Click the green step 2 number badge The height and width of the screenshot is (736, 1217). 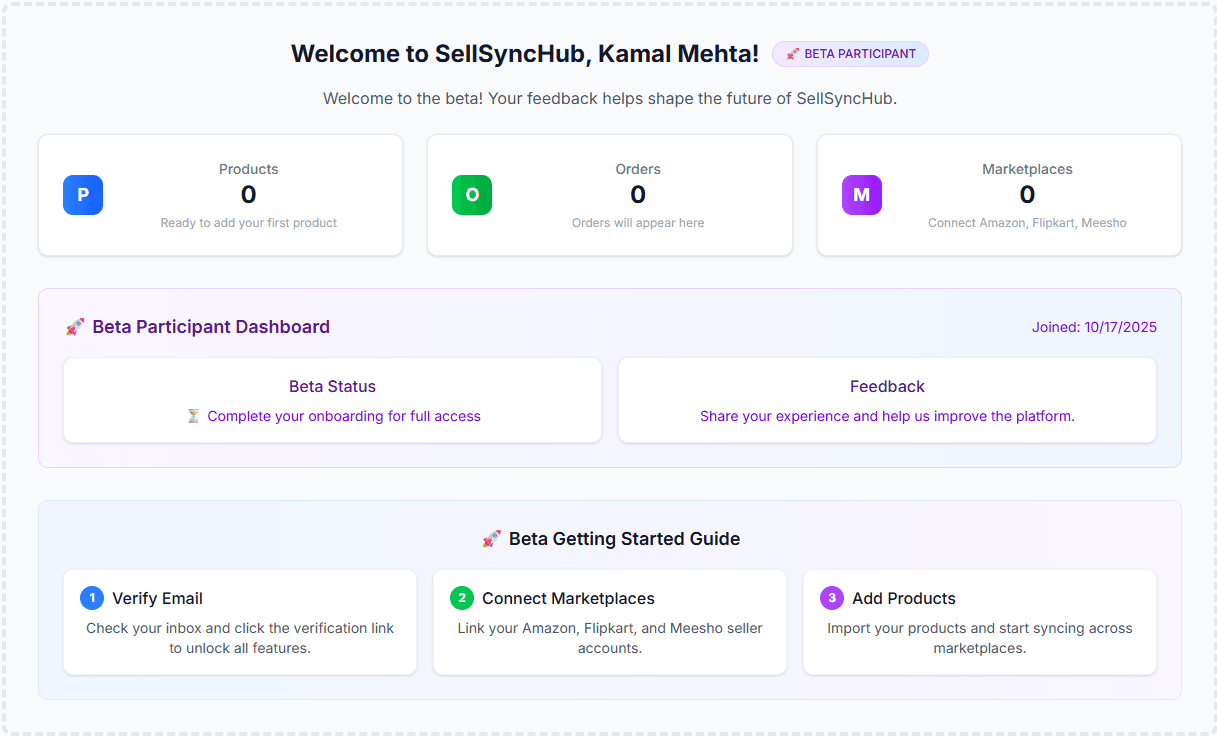coord(462,598)
